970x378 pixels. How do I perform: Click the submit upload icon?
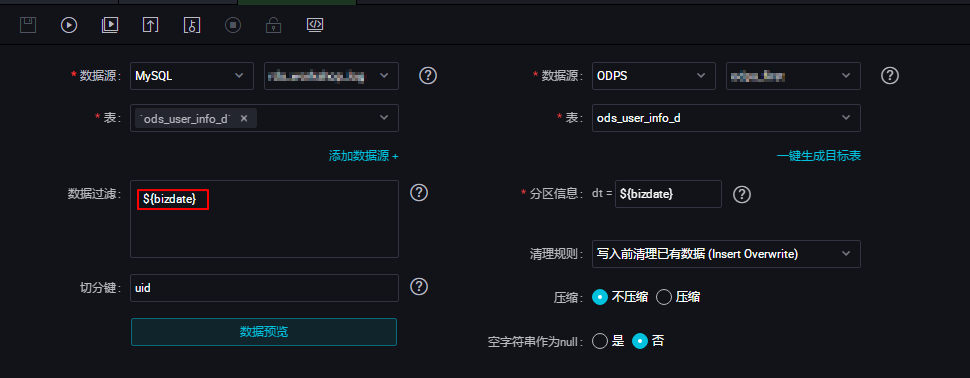coord(151,25)
